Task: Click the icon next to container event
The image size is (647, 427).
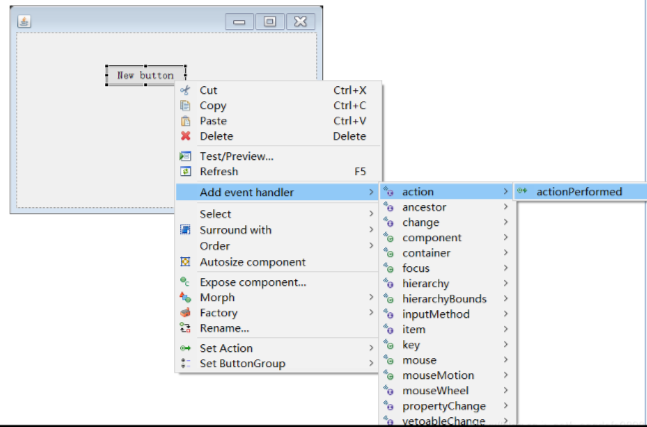Action: click(x=388, y=252)
